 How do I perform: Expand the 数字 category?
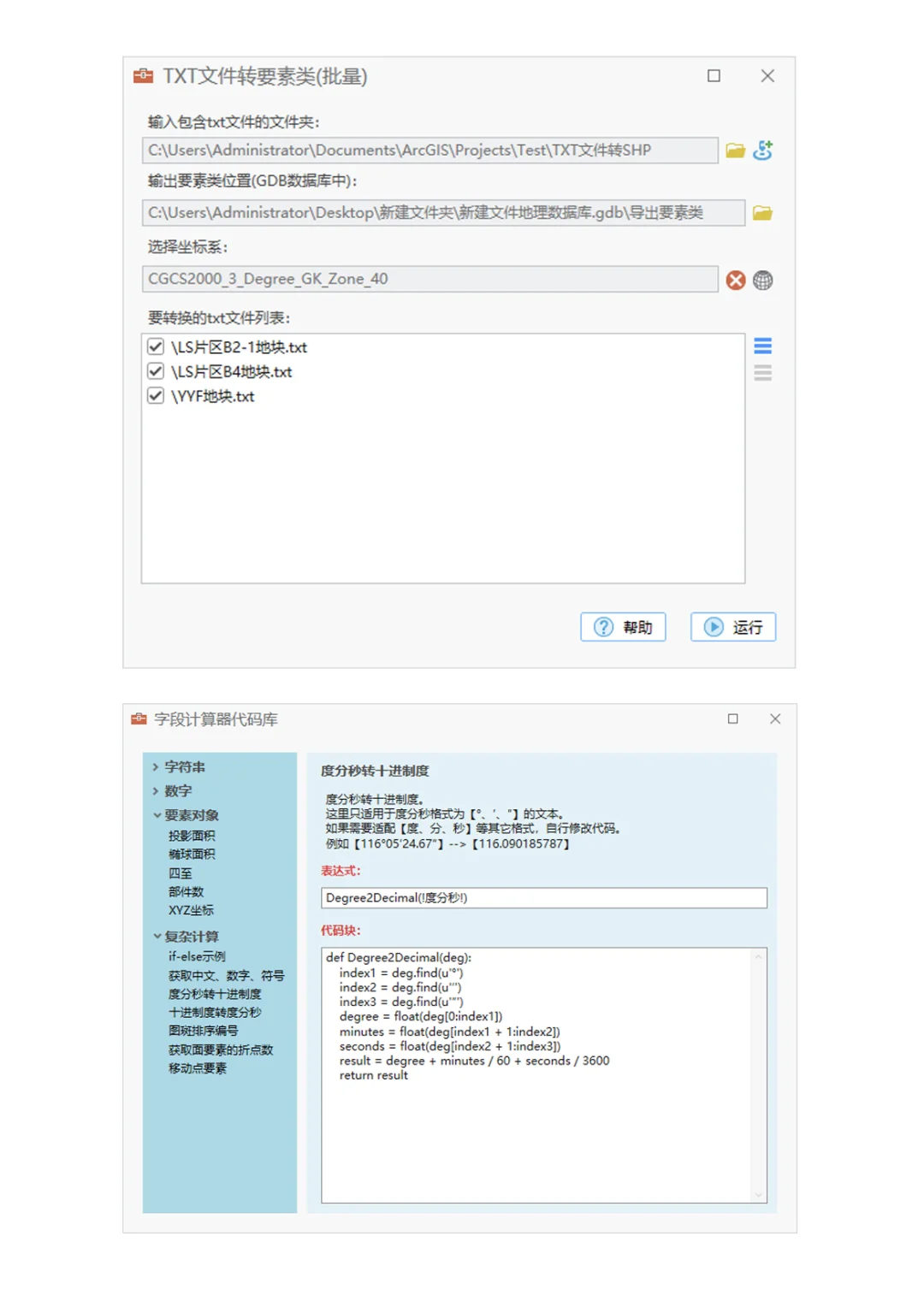point(177,790)
